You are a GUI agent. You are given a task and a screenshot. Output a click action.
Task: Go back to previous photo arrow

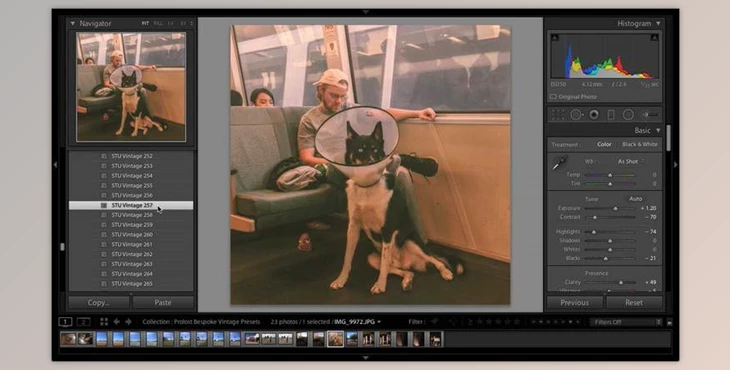pos(116,322)
